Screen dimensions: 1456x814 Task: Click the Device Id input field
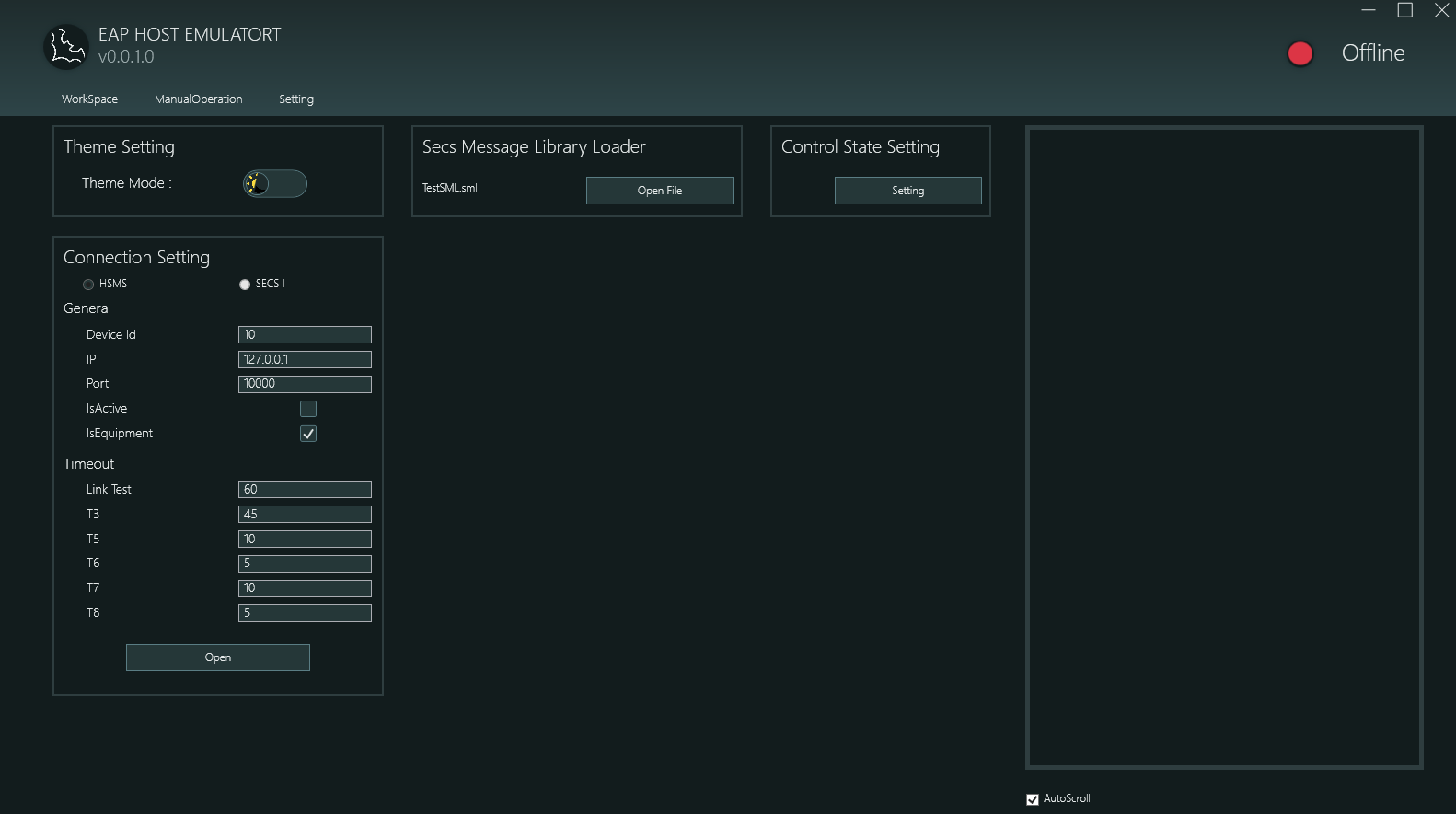(x=305, y=335)
